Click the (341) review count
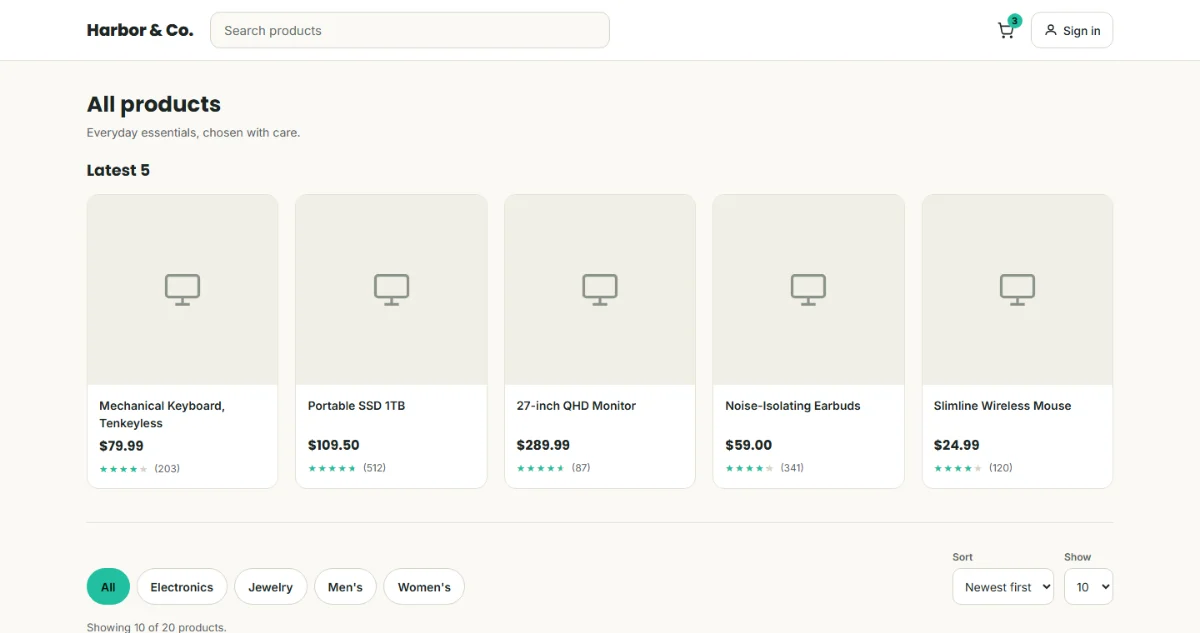 [792, 468]
